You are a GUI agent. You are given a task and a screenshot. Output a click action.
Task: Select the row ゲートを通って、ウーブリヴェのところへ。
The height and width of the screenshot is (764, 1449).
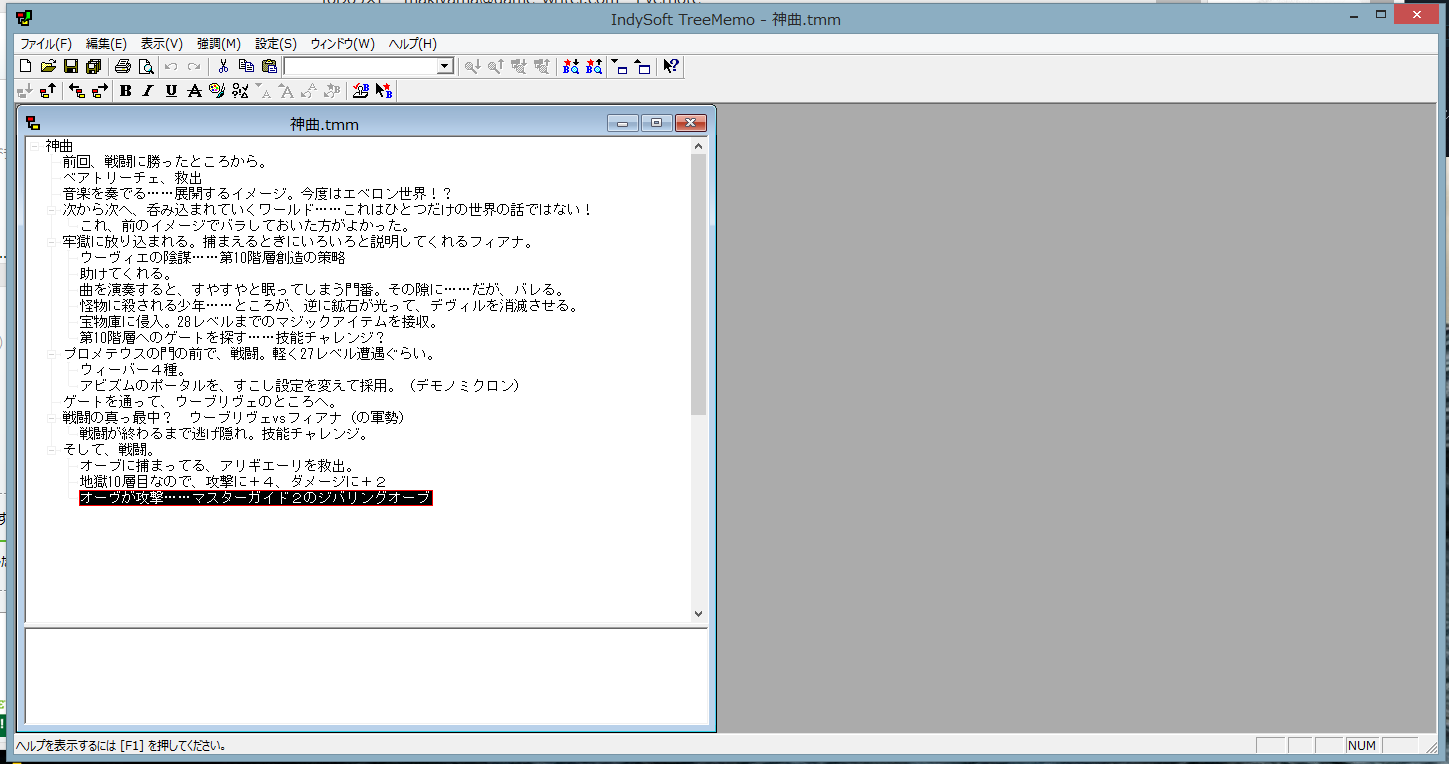coord(199,402)
